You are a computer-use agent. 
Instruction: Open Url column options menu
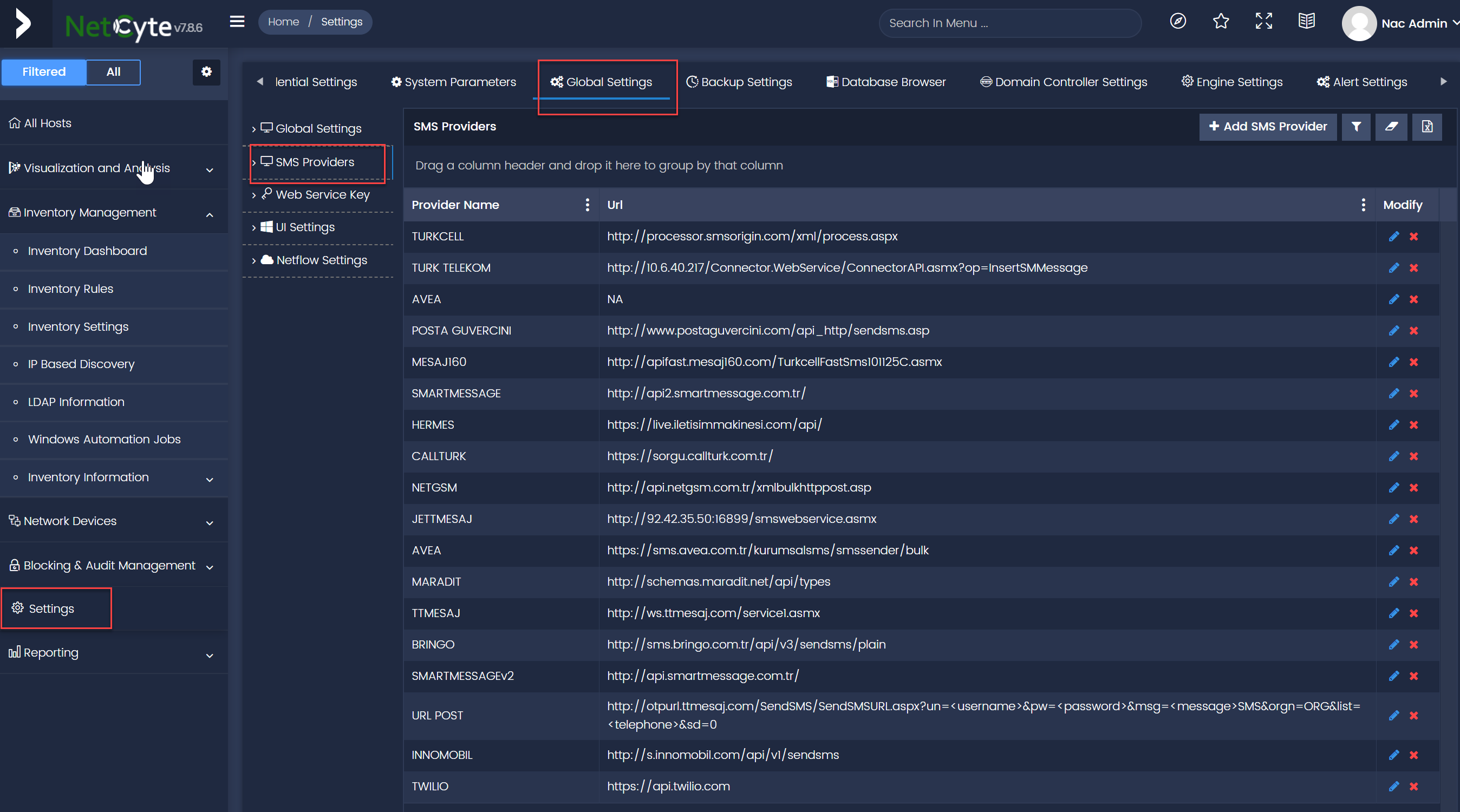[1363, 205]
